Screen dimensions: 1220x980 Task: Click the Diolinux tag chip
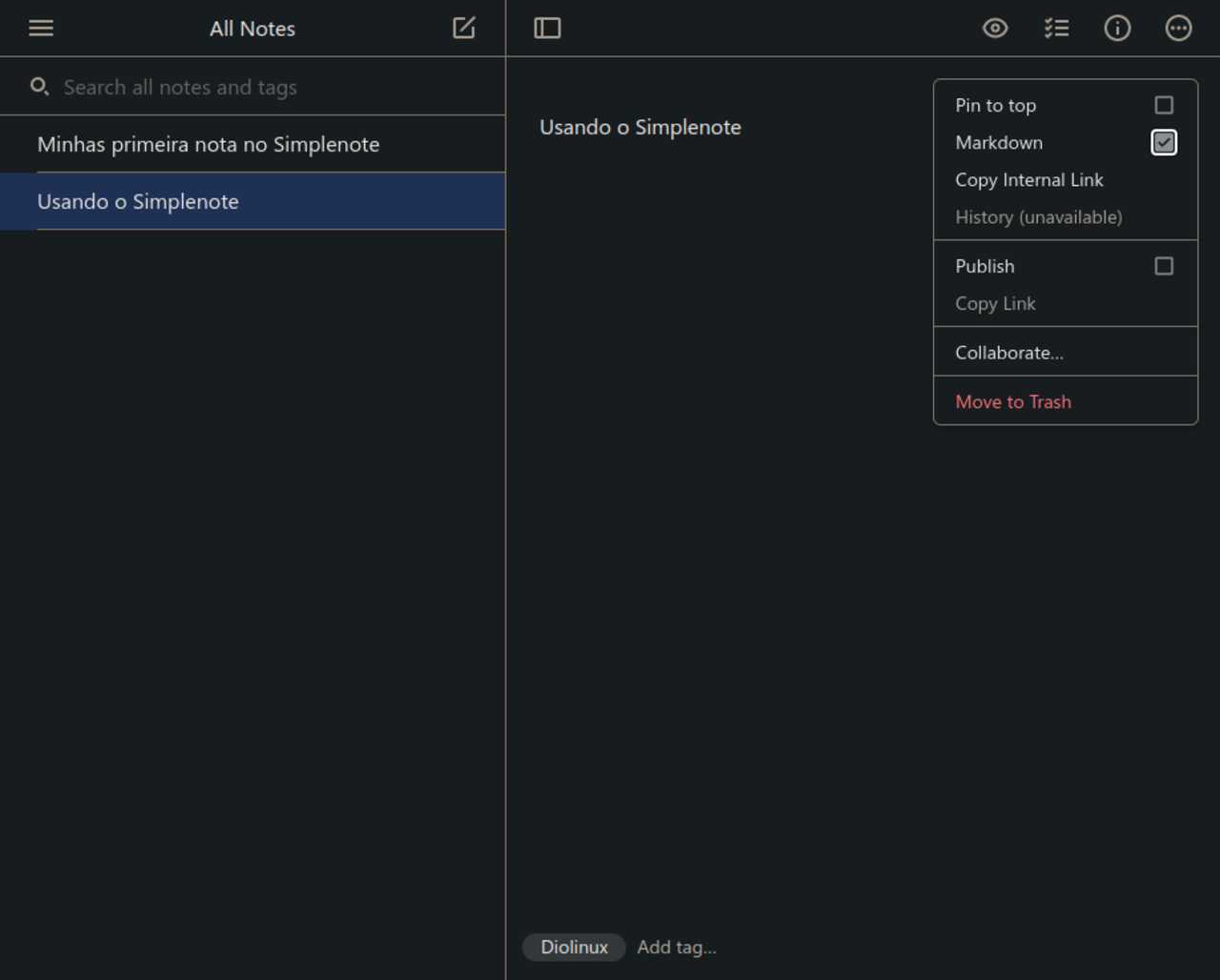click(574, 948)
